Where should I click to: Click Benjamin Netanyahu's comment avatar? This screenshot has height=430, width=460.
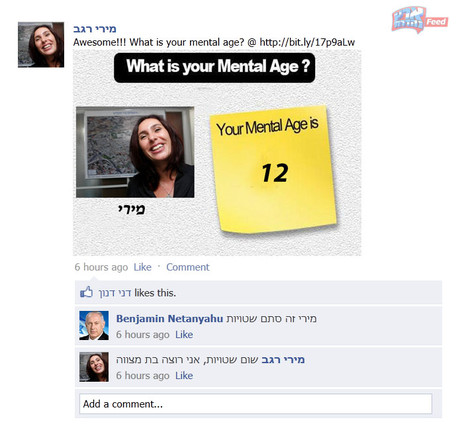[94, 325]
